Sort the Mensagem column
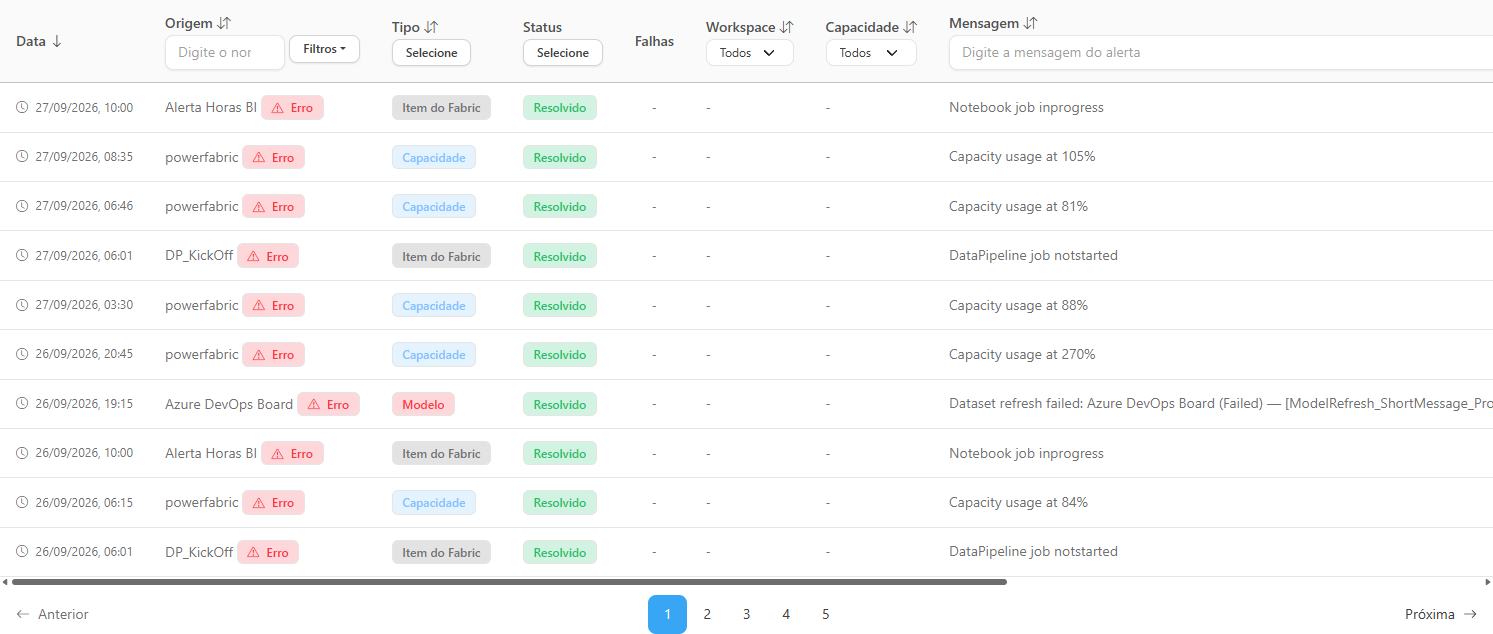Screen dimensions: 1493x634 point(1031,23)
